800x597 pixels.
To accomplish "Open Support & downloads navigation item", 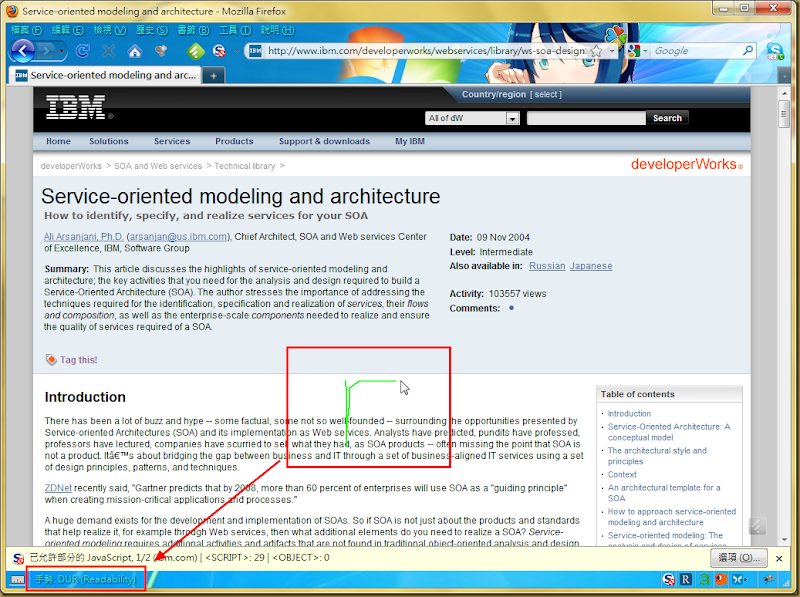I will click(x=324, y=141).
